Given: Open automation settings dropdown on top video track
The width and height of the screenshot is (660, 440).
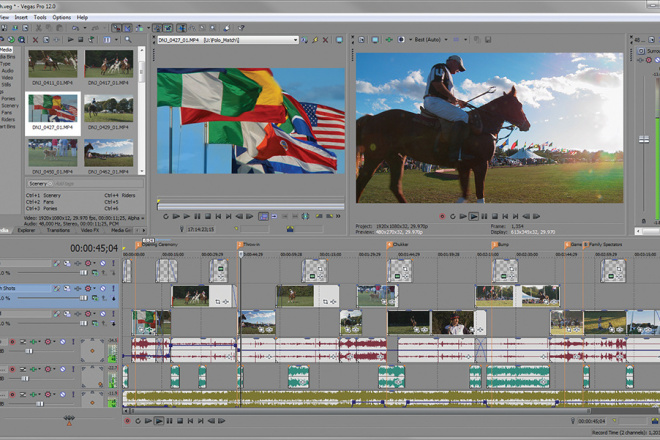Looking at the screenshot, I should (x=94, y=263).
